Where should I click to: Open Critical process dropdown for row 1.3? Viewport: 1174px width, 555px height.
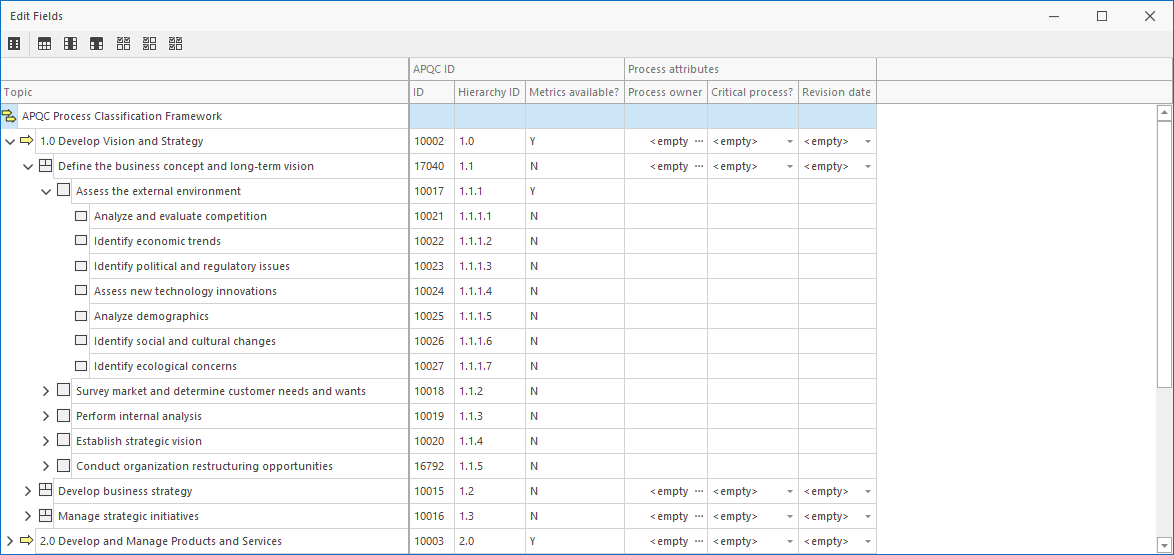pos(789,516)
